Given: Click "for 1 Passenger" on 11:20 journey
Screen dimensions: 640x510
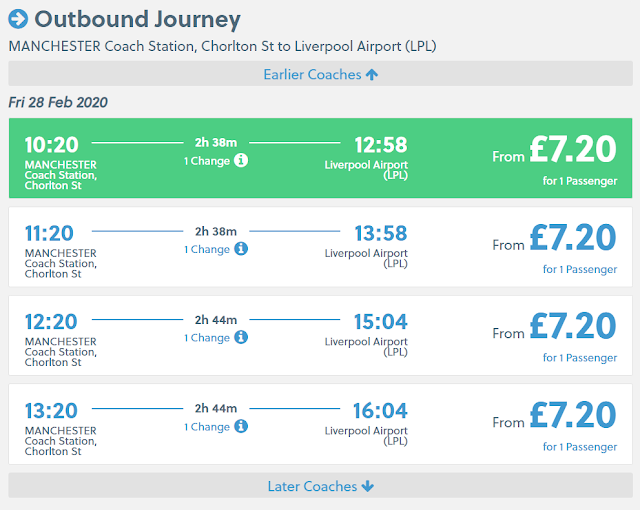Looking at the screenshot, I should pyautogui.click(x=580, y=269).
